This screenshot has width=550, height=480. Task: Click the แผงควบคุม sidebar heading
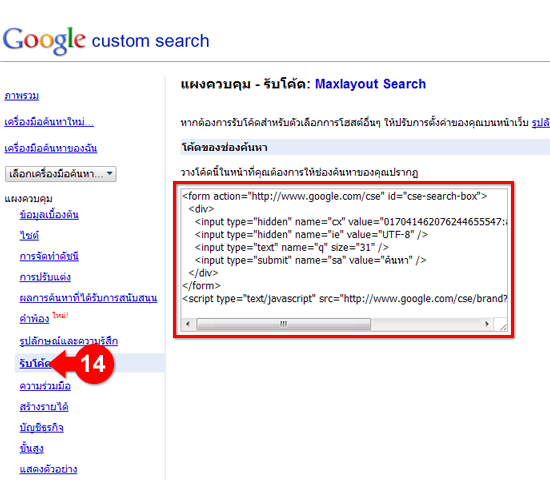pos(28,199)
